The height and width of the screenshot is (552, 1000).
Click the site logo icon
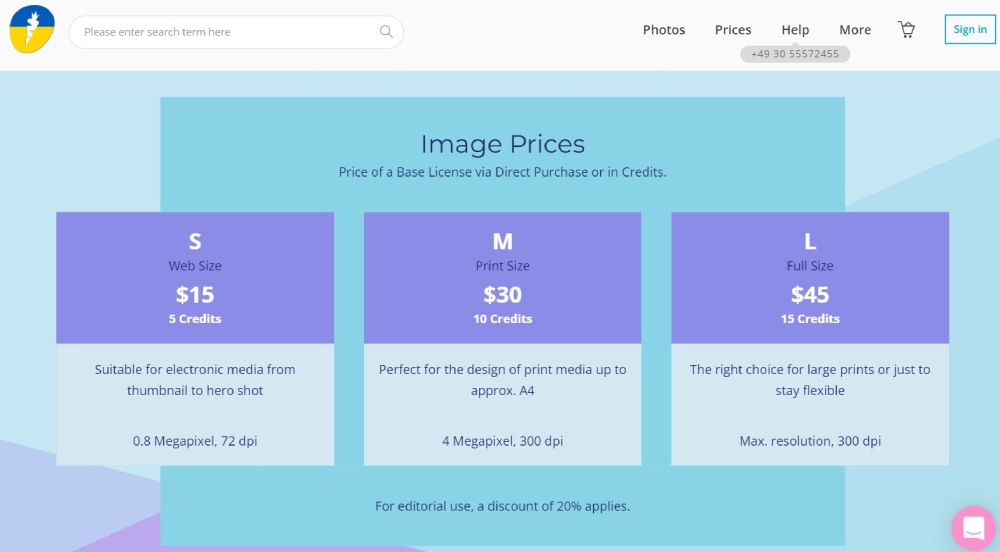pyautogui.click(x=32, y=30)
